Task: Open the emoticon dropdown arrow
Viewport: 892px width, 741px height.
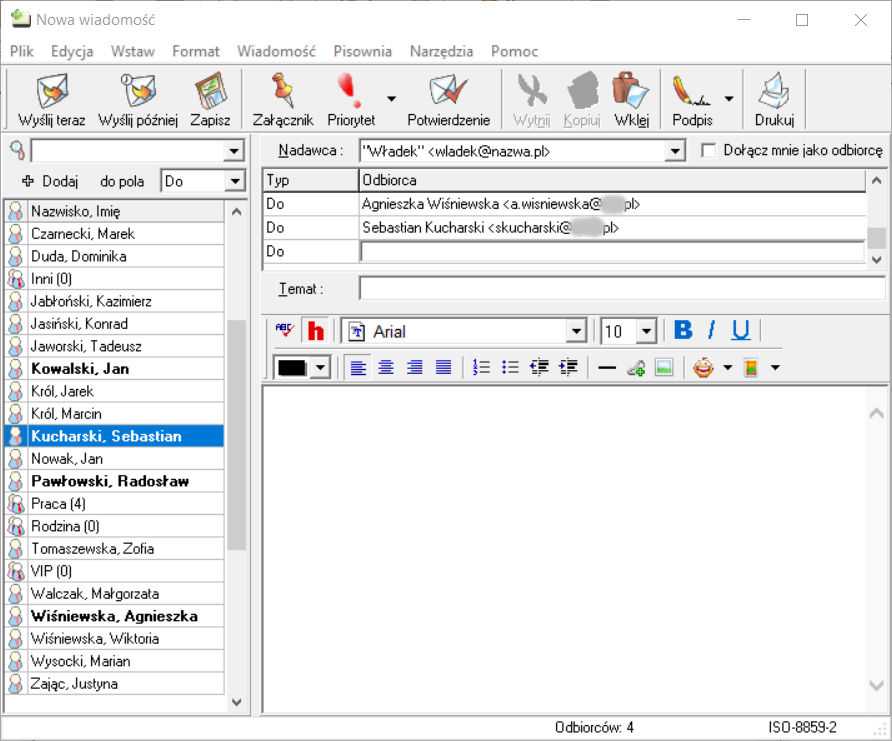Action: [728, 367]
